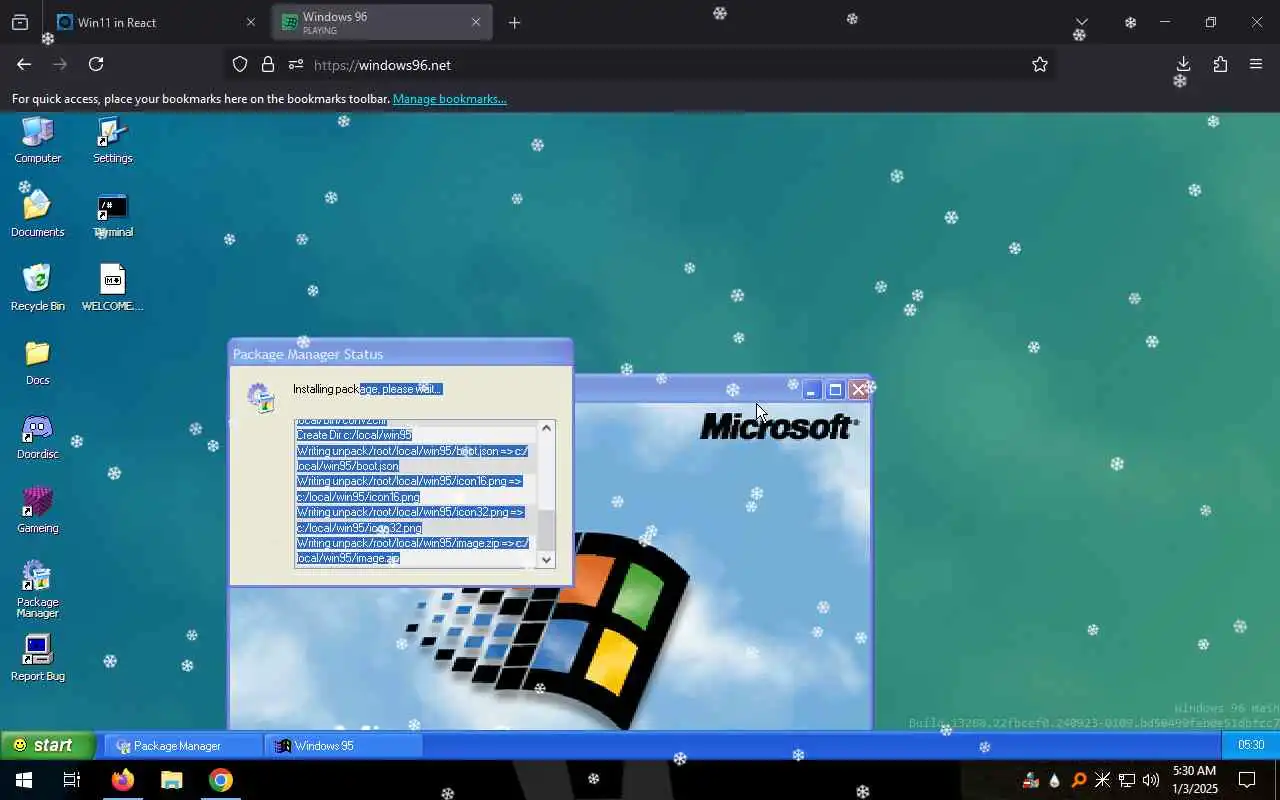This screenshot has width=1280, height=800.
Task: Expand the list all tabs dropdown
Action: click(1081, 22)
